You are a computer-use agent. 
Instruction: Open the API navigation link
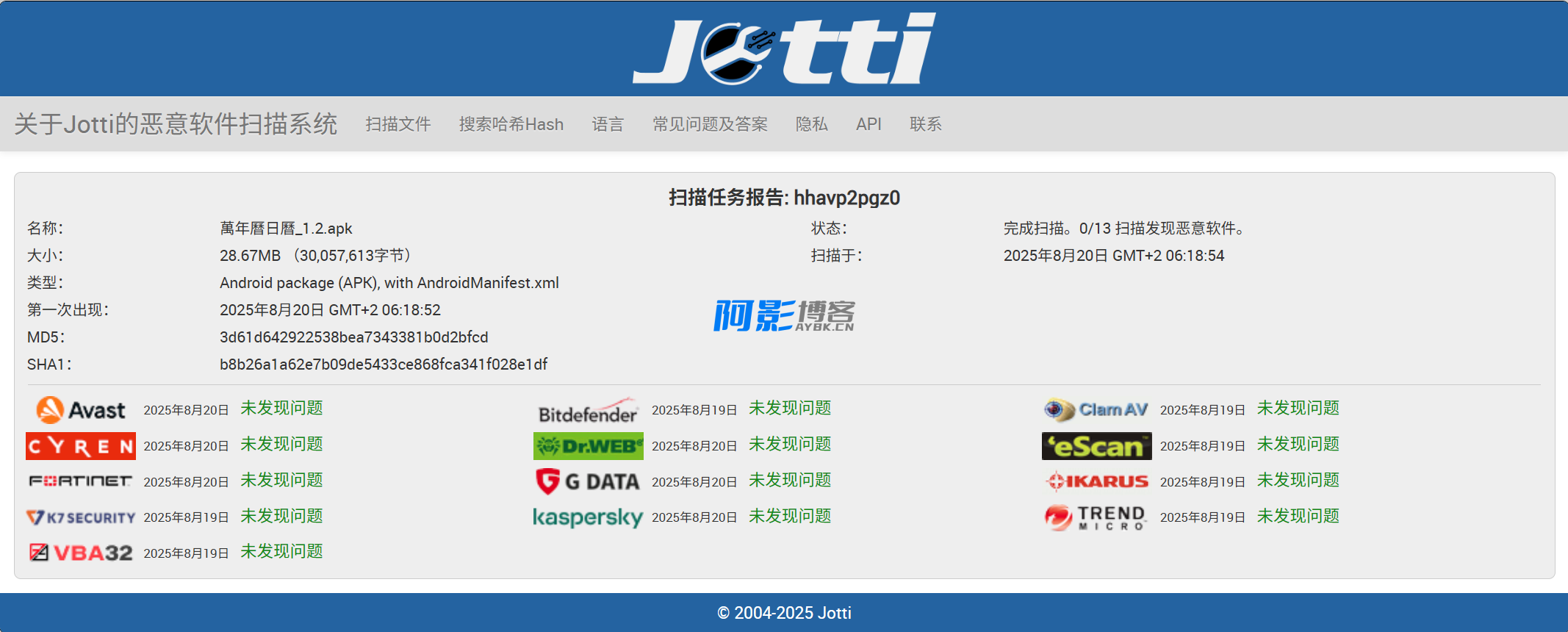(x=868, y=124)
